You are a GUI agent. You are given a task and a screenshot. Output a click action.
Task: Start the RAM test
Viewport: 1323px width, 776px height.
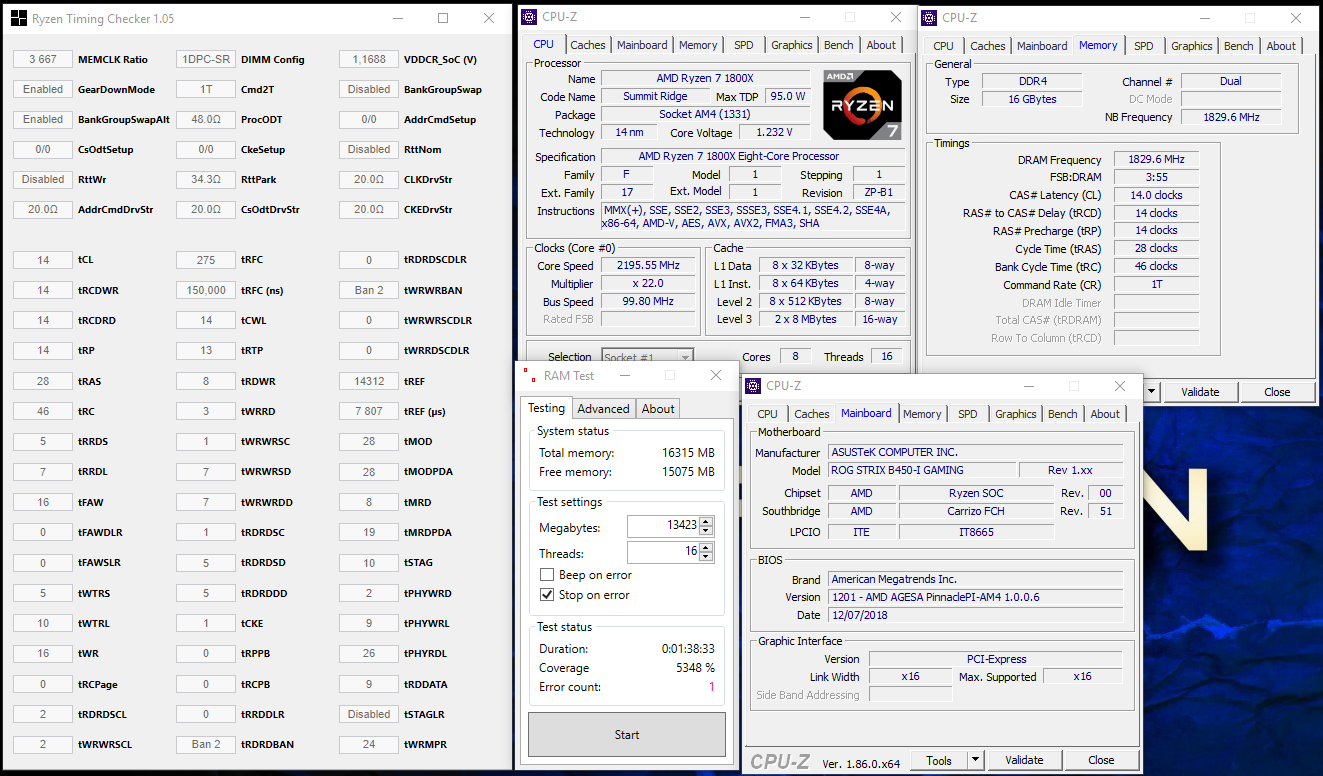pos(627,735)
